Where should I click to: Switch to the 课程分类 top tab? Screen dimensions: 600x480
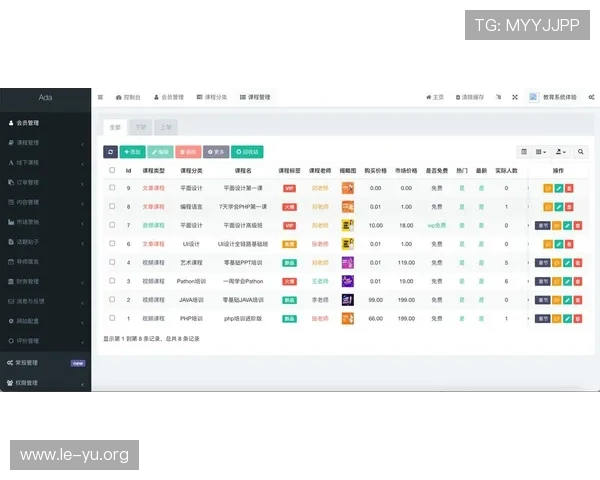tap(212, 97)
